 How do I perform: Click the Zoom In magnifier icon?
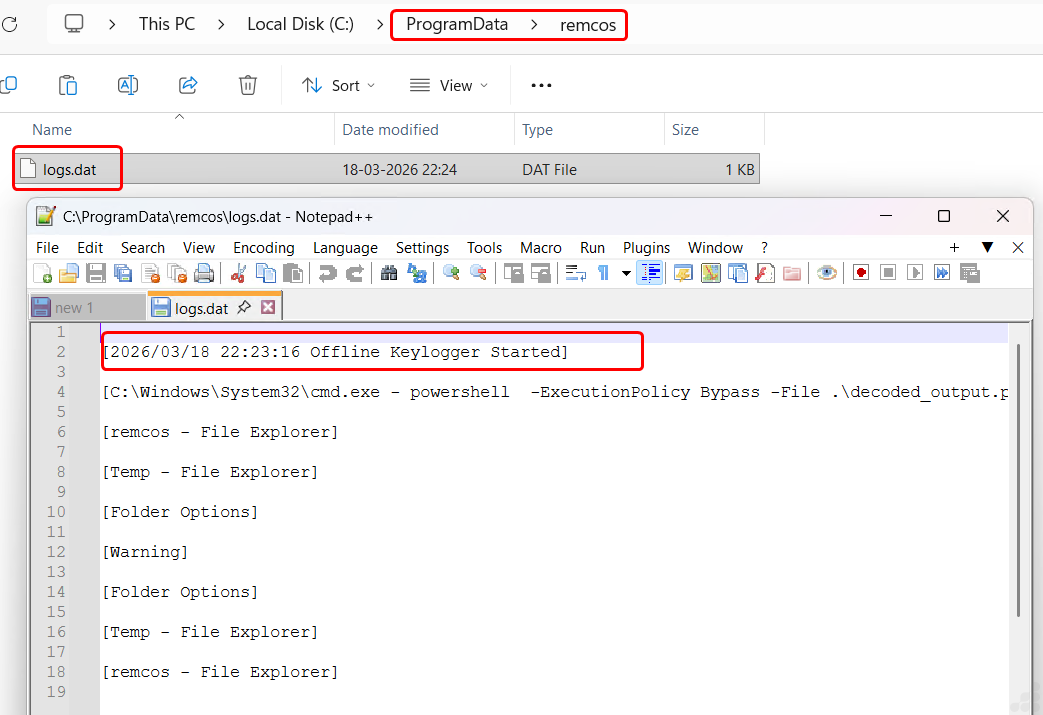tap(451, 273)
